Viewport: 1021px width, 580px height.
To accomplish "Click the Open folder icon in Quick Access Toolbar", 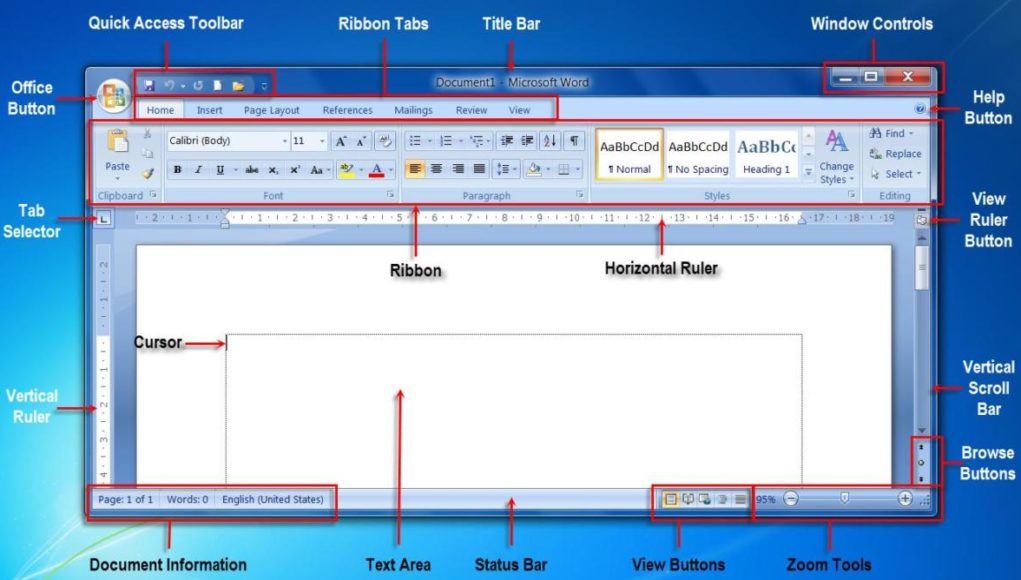I will pyautogui.click(x=238, y=85).
